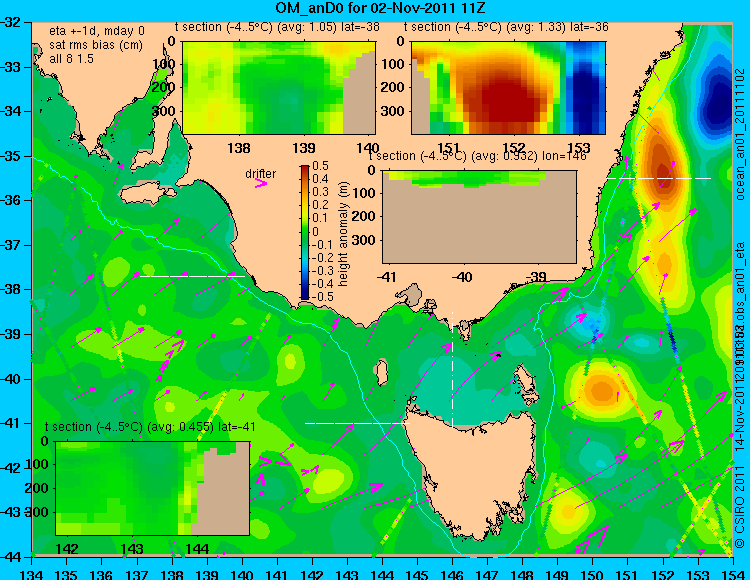Click the white dashed vertical line at lon 146
Viewport: 750px width, 580px height.
click(452, 368)
